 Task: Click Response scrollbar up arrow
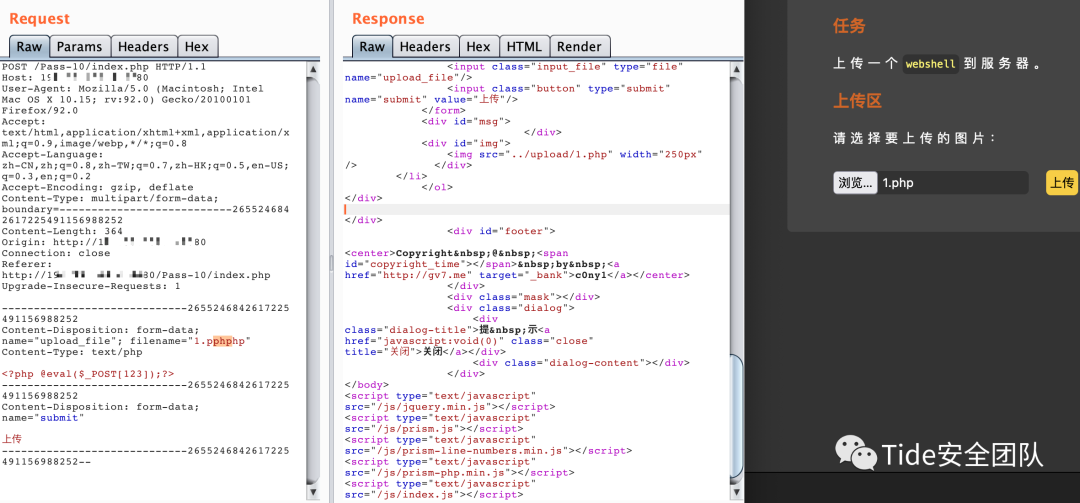[x=736, y=69]
